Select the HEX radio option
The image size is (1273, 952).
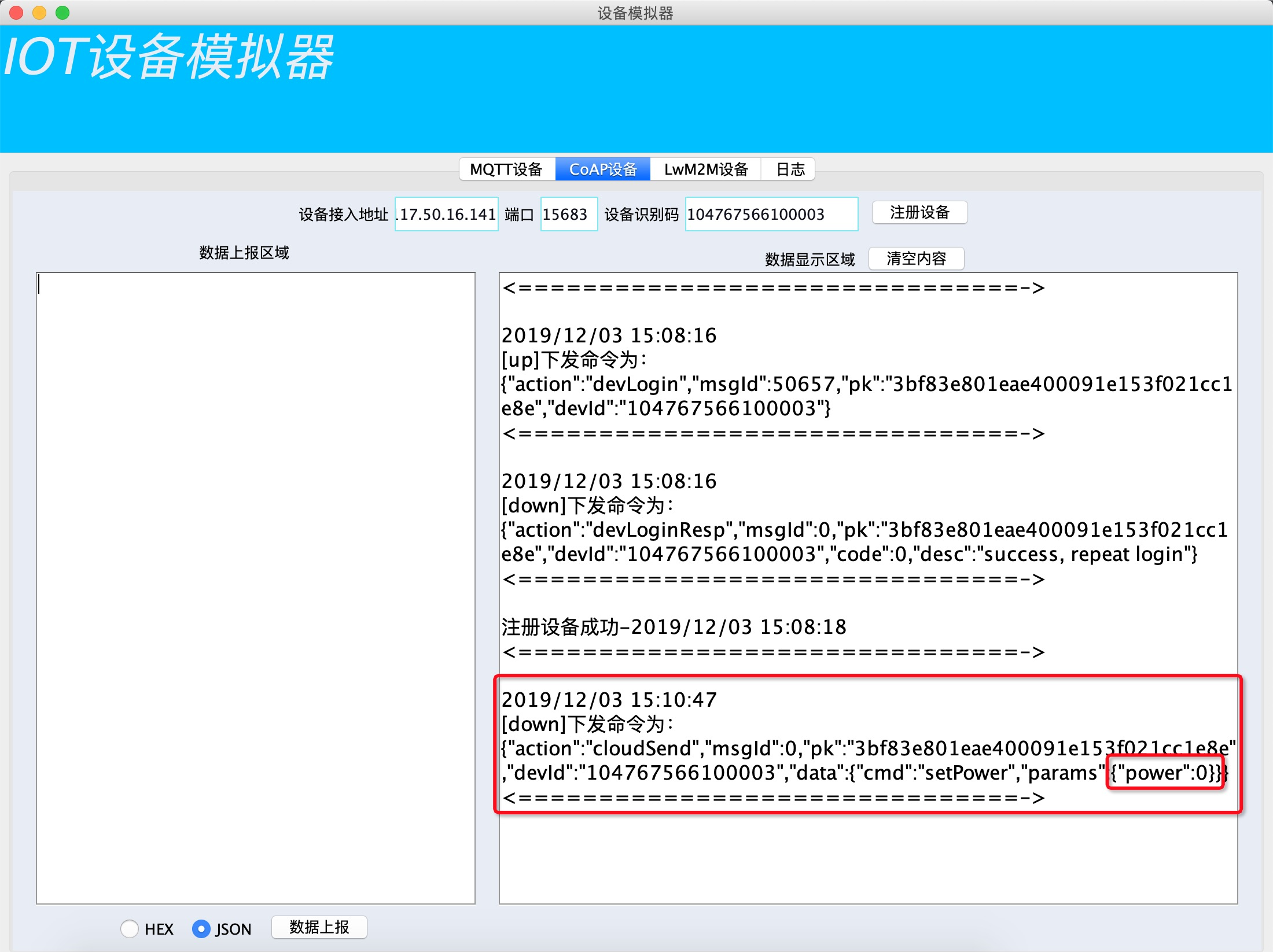130,929
